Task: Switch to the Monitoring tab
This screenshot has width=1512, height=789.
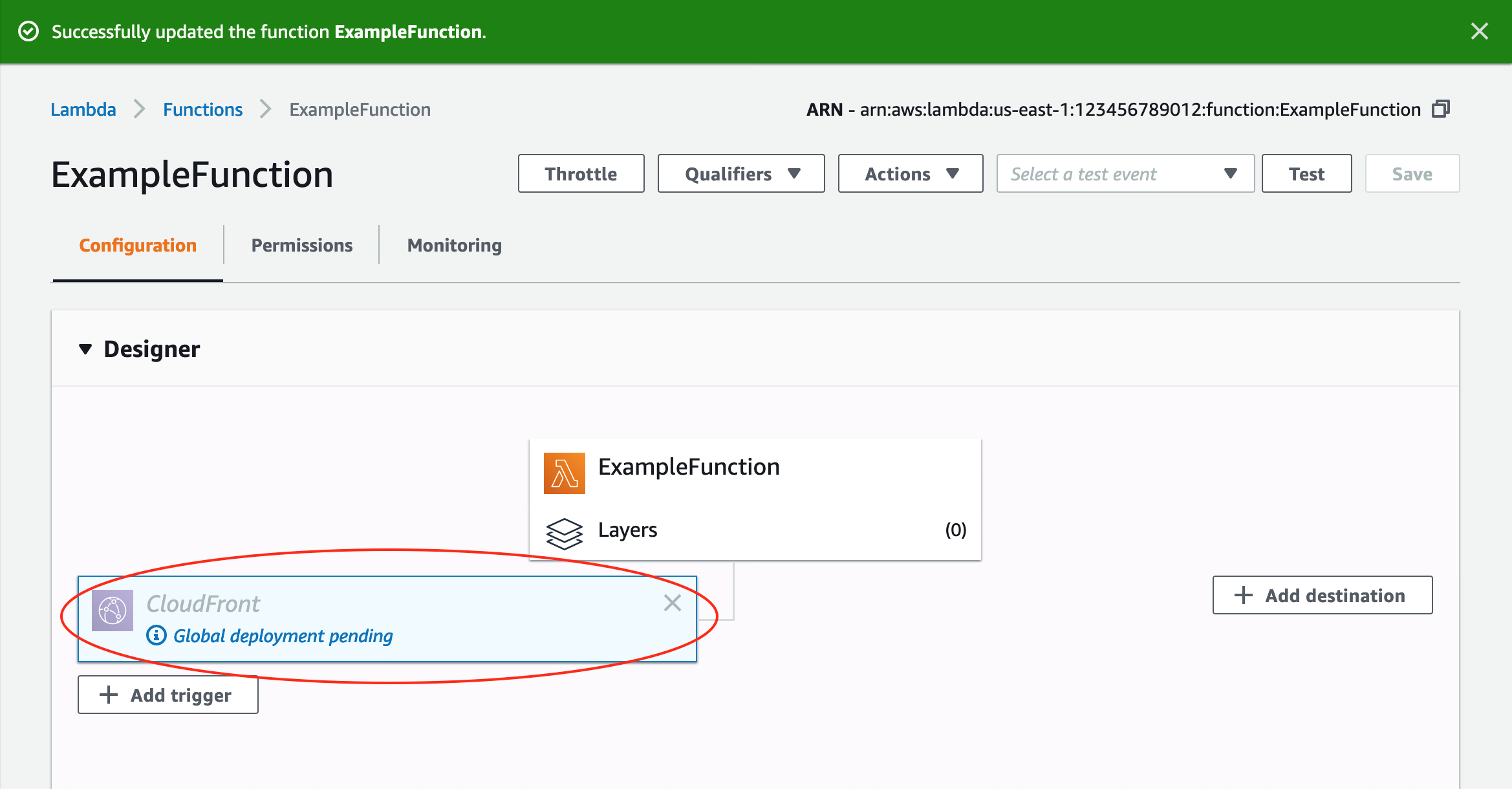Action: tap(454, 246)
